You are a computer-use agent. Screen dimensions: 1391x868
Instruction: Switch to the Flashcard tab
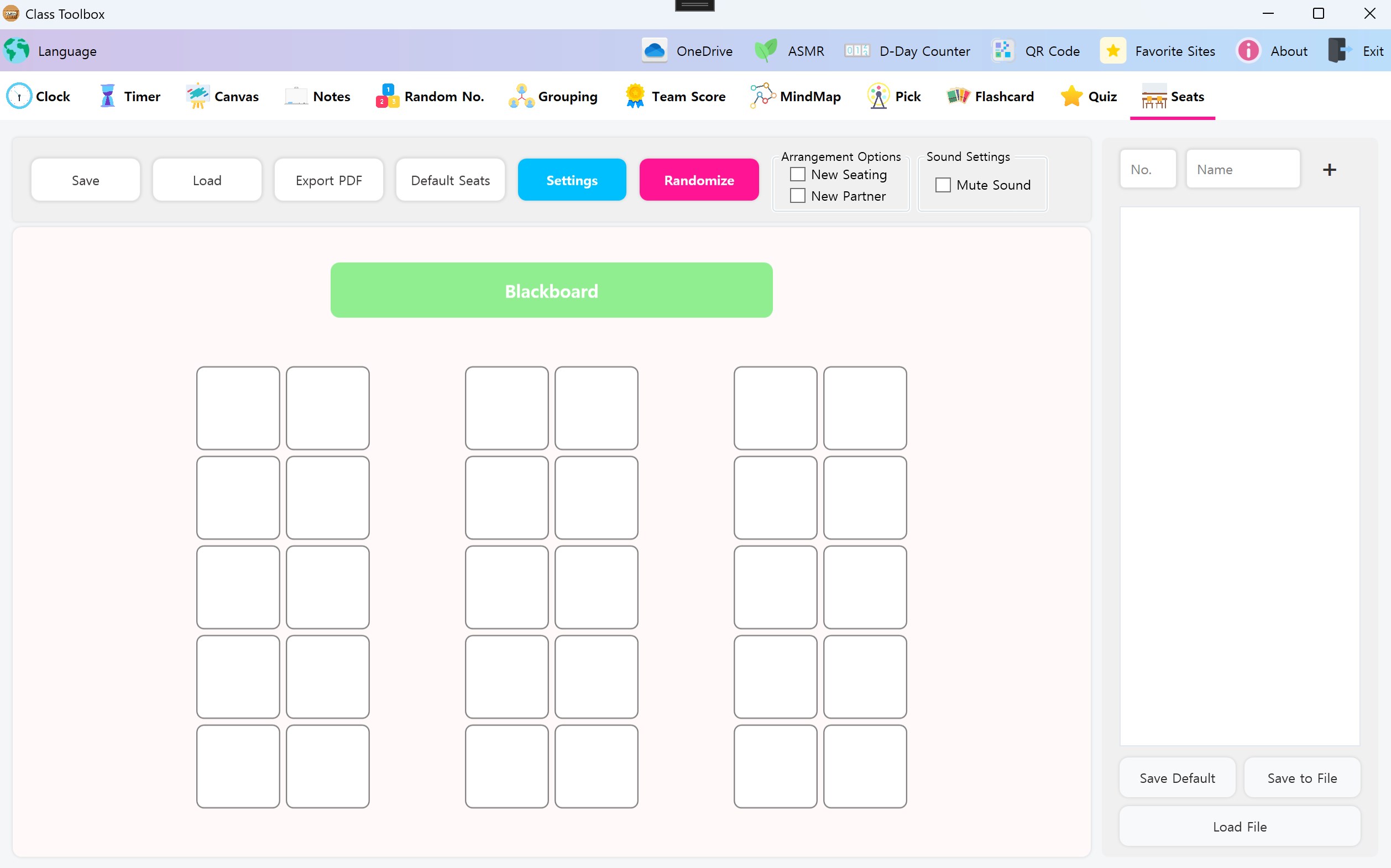coord(991,96)
